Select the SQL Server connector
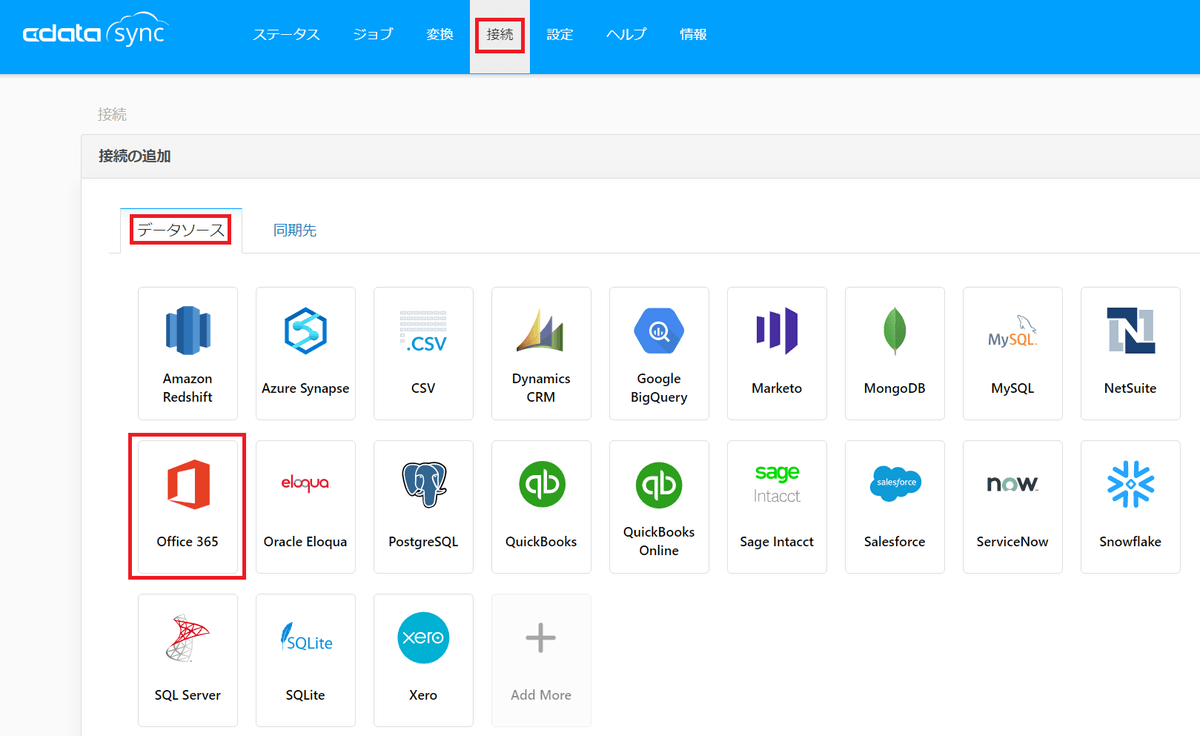 (x=188, y=660)
